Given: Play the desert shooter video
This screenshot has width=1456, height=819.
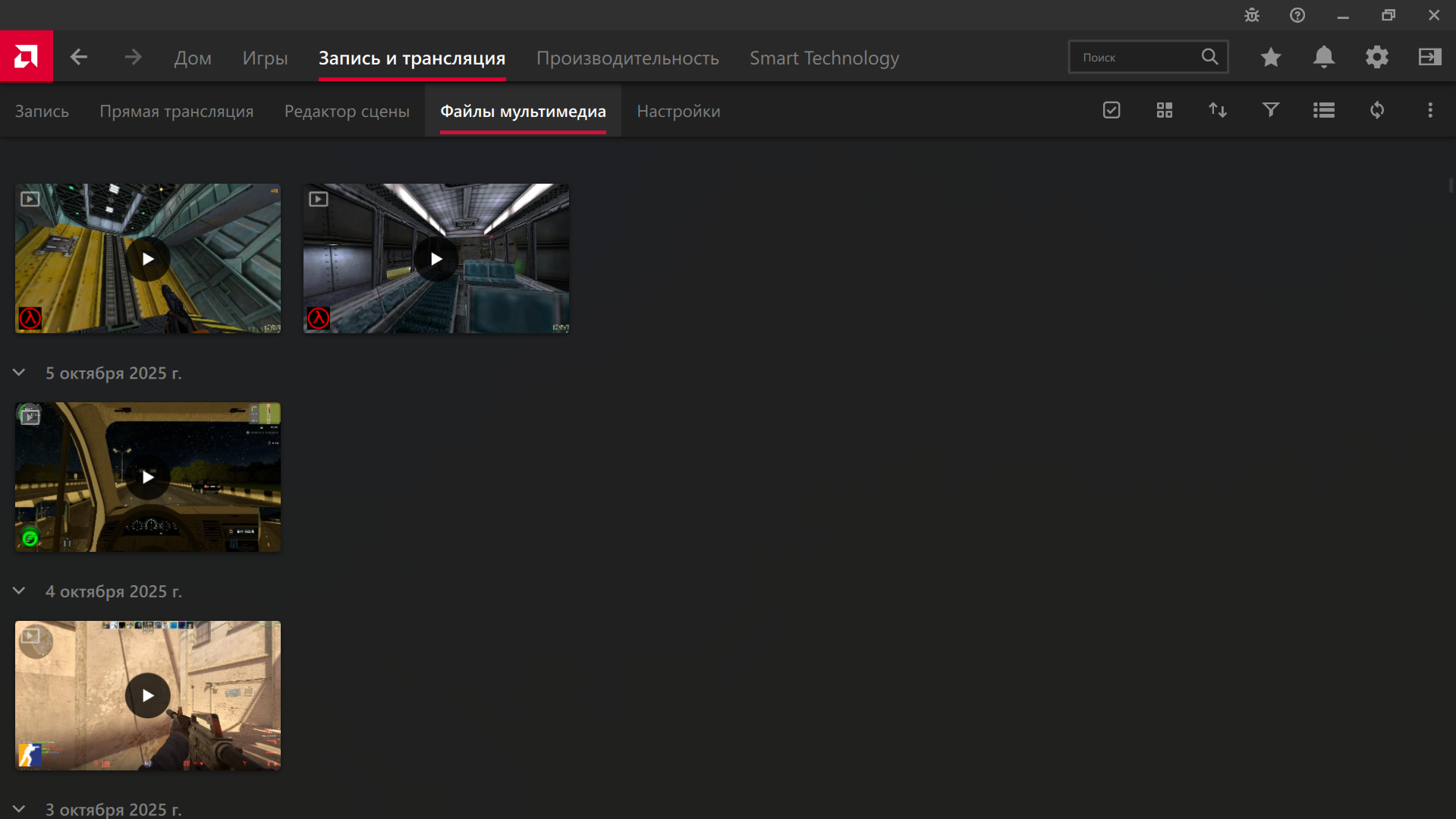Looking at the screenshot, I should (x=148, y=695).
